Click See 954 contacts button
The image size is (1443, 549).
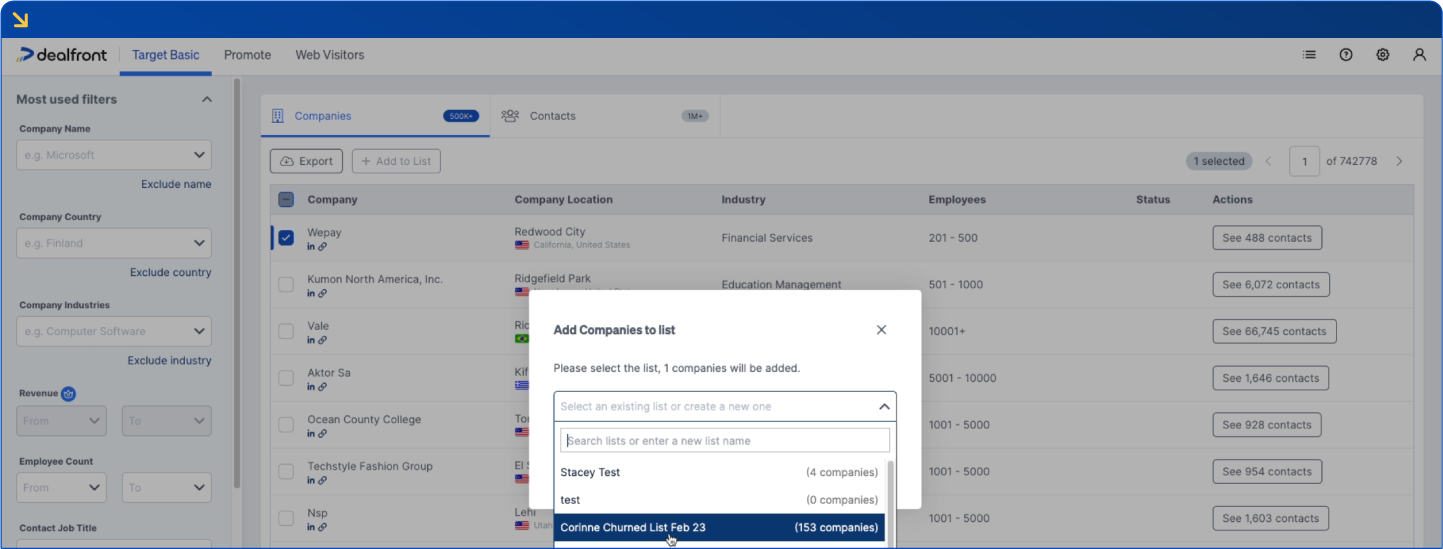tap(1267, 471)
